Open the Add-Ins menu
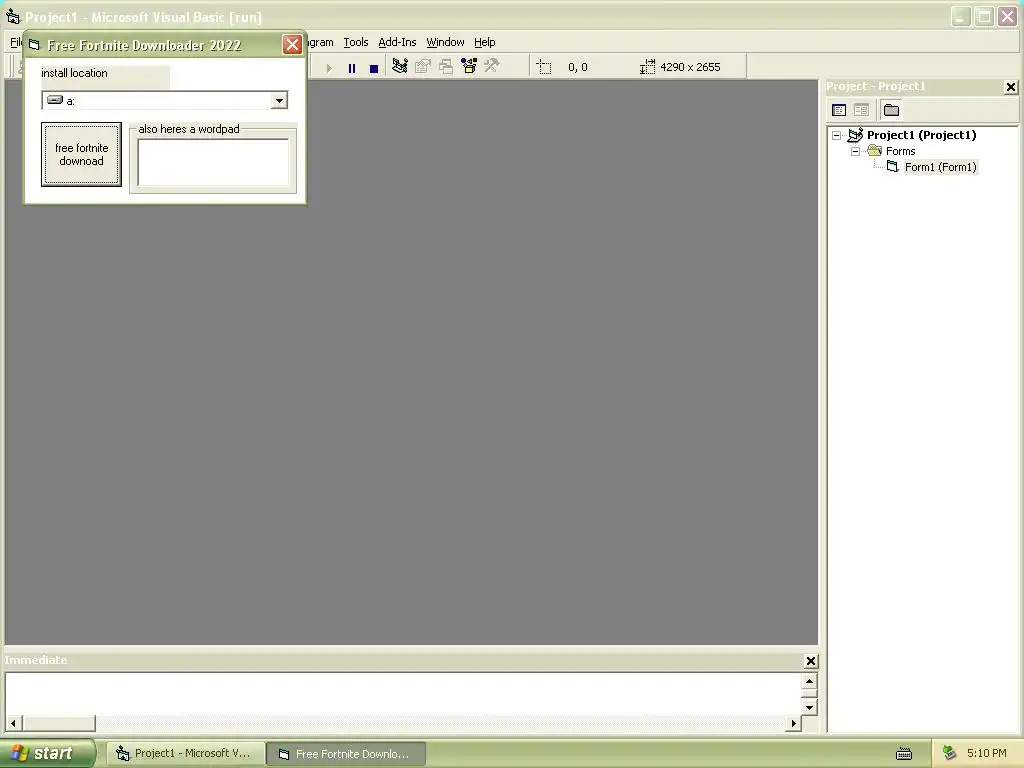 pyautogui.click(x=397, y=42)
